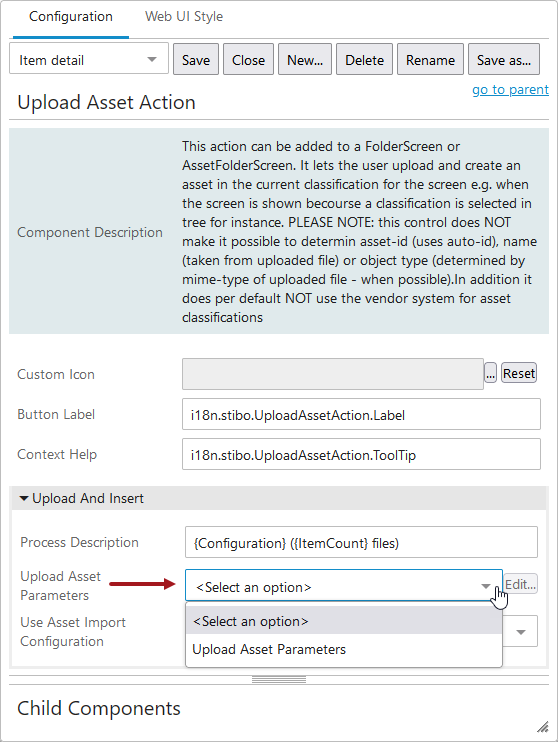Select the Configuration tab
Screen dimensions: 558x742
coord(71,17)
